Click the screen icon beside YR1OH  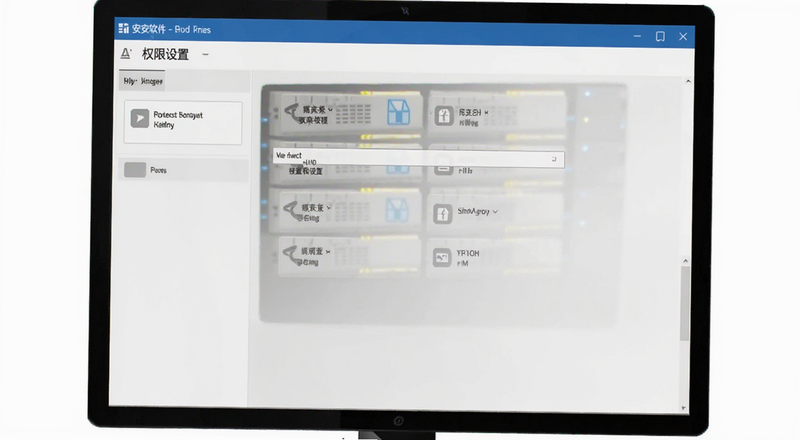[x=442, y=258]
